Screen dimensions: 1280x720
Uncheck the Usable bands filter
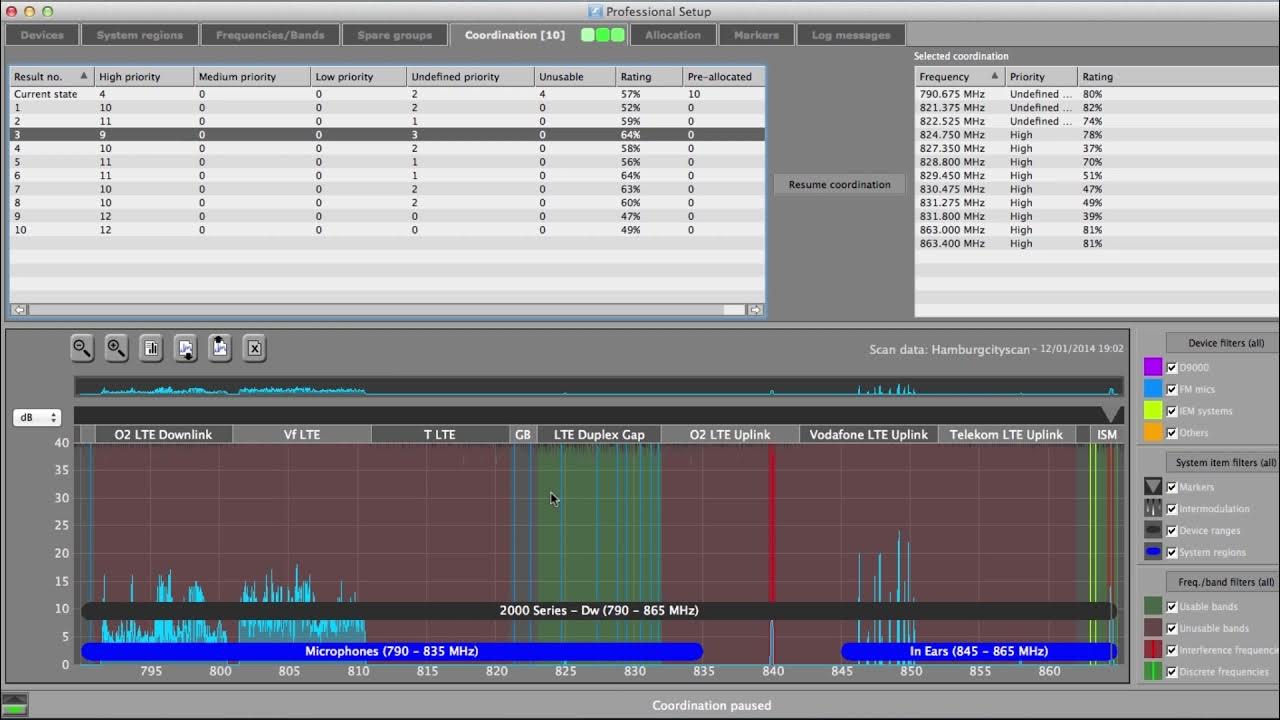point(1172,606)
